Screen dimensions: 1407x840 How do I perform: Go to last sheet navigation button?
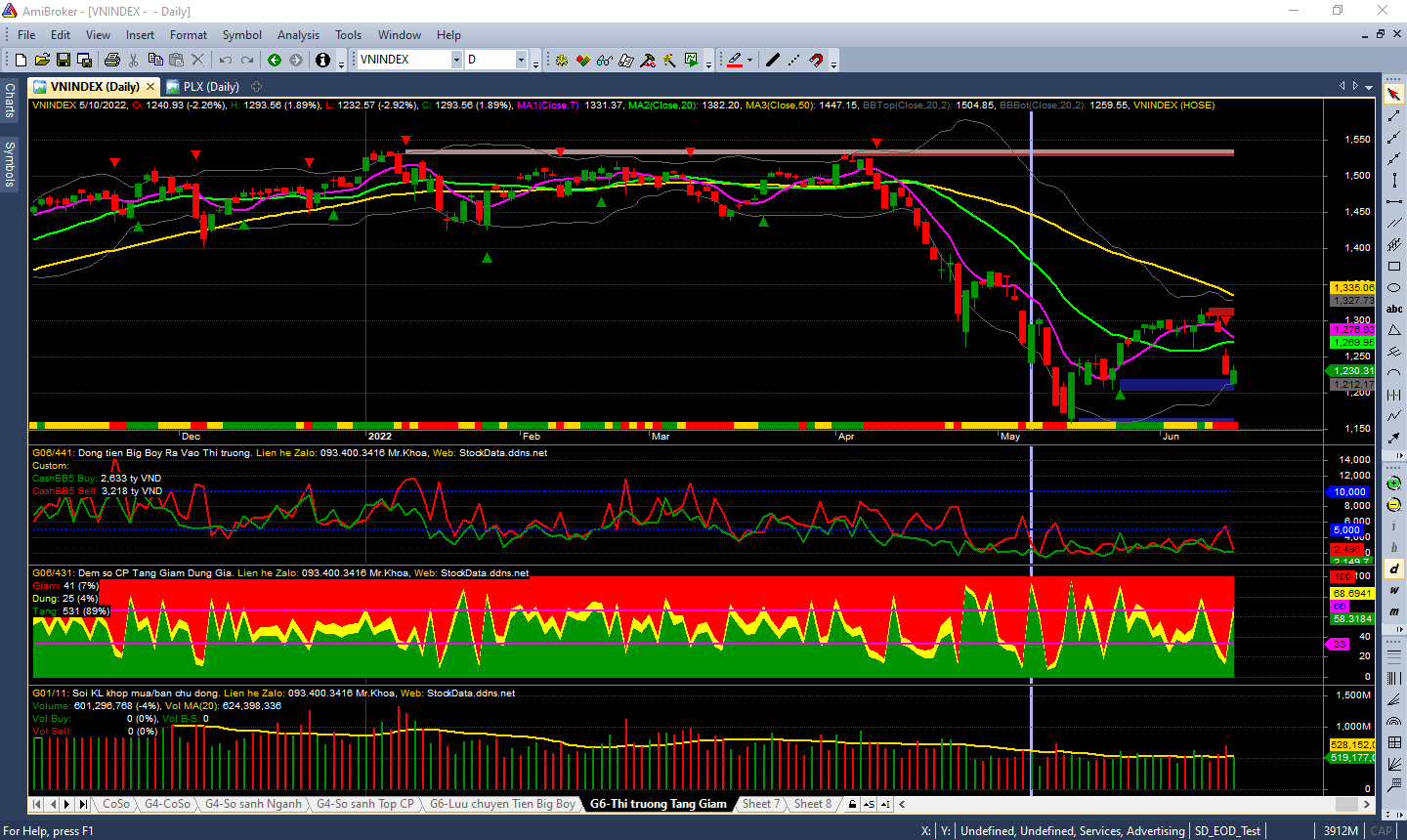pos(83,804)
